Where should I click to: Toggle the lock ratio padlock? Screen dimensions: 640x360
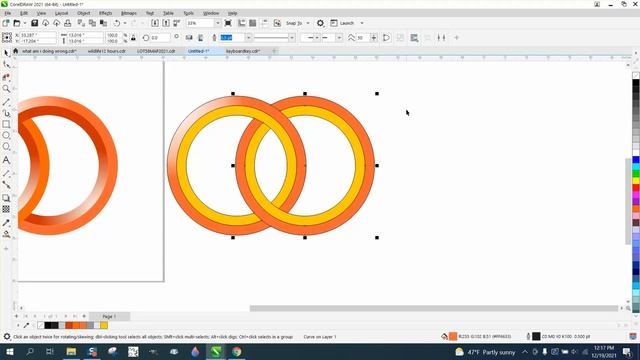pyautogui.click(x=133, y=38)
